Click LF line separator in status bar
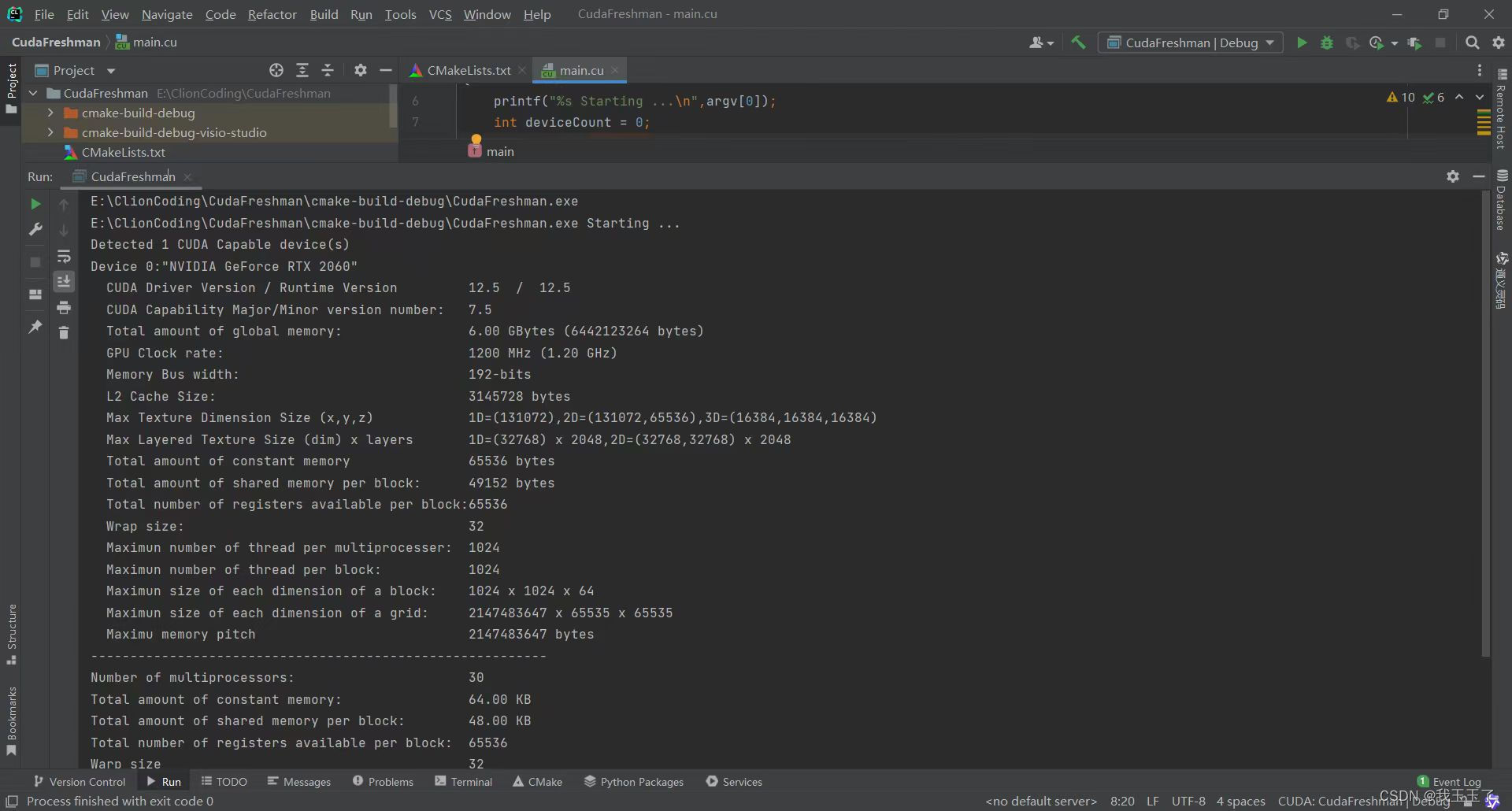The width and height of the screenshot is (1512, 811). [1153, 801]
